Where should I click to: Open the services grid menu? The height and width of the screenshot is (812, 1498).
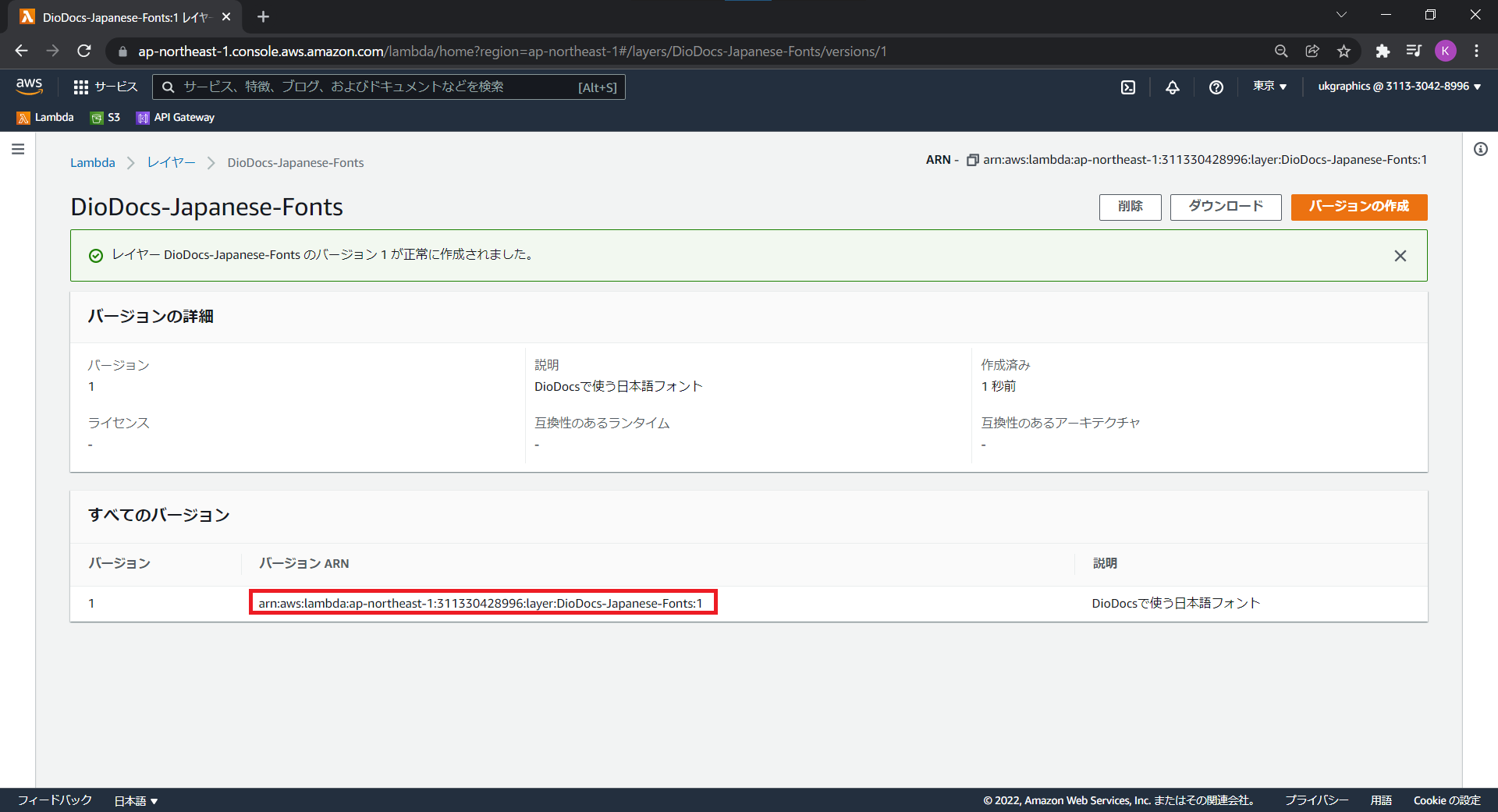click(x=81, y=87)
